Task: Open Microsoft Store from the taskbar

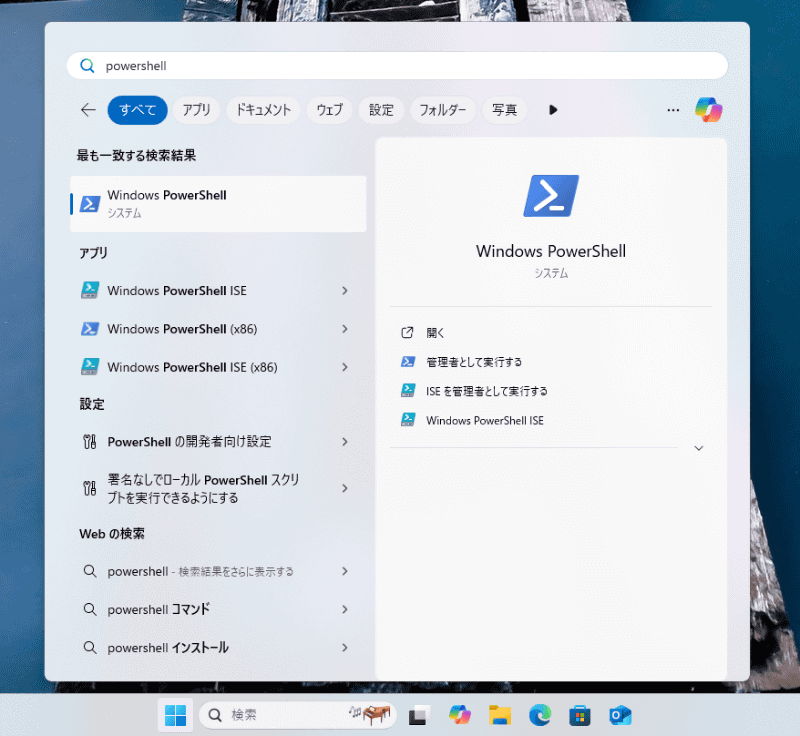Action: click(579, 715)
